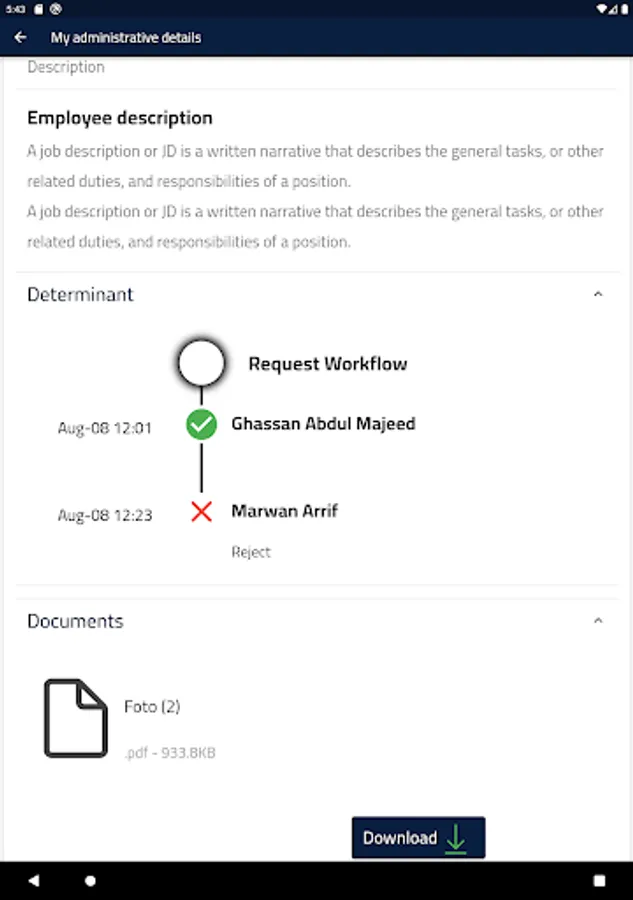Image resolution: width=633 pixels, height=900 pixels.
Task: Collapse the Documents section chevron
Action: coord(598,621)
